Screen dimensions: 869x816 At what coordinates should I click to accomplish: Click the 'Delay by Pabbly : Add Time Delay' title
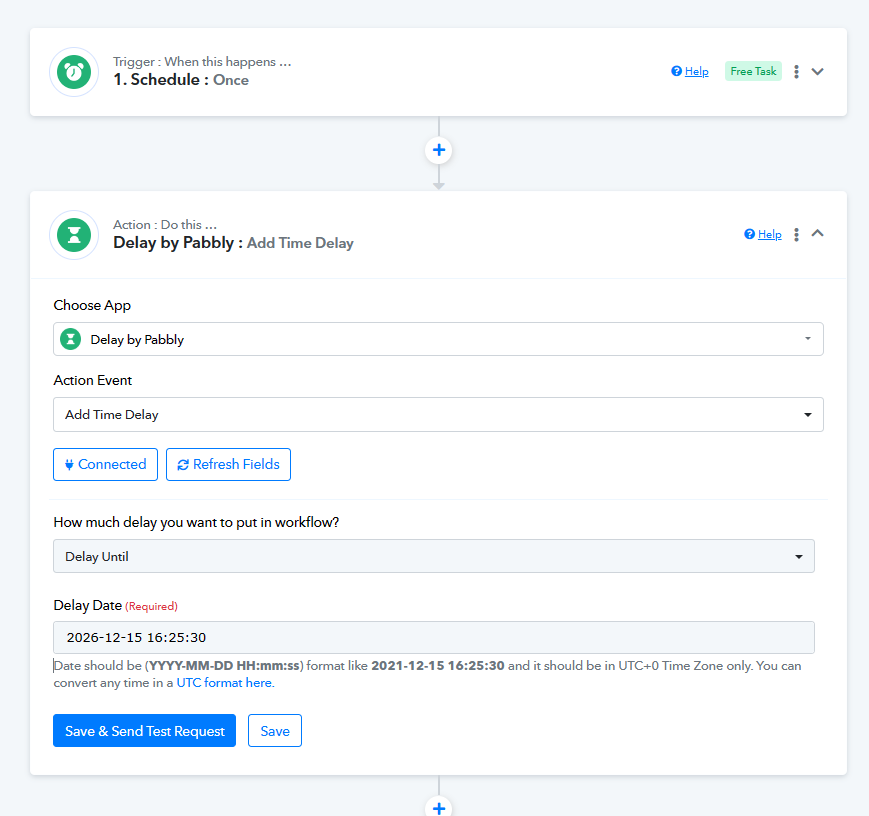click(x=233, y=243)
